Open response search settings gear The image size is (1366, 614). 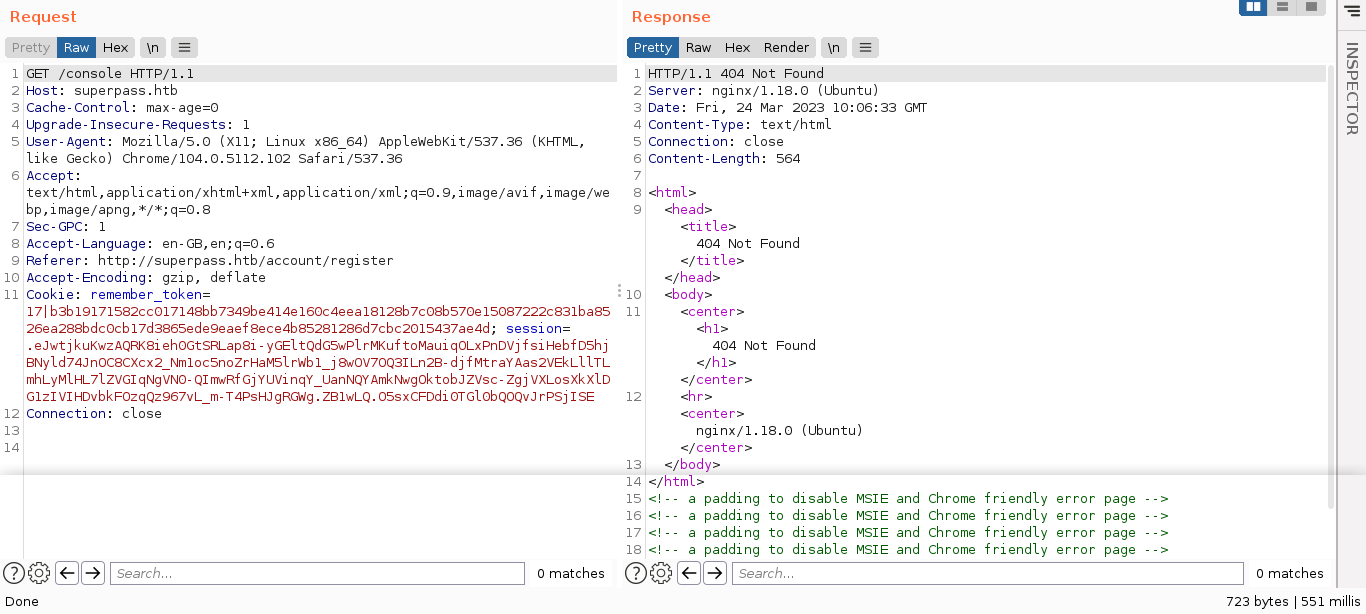tap(662, 573)
